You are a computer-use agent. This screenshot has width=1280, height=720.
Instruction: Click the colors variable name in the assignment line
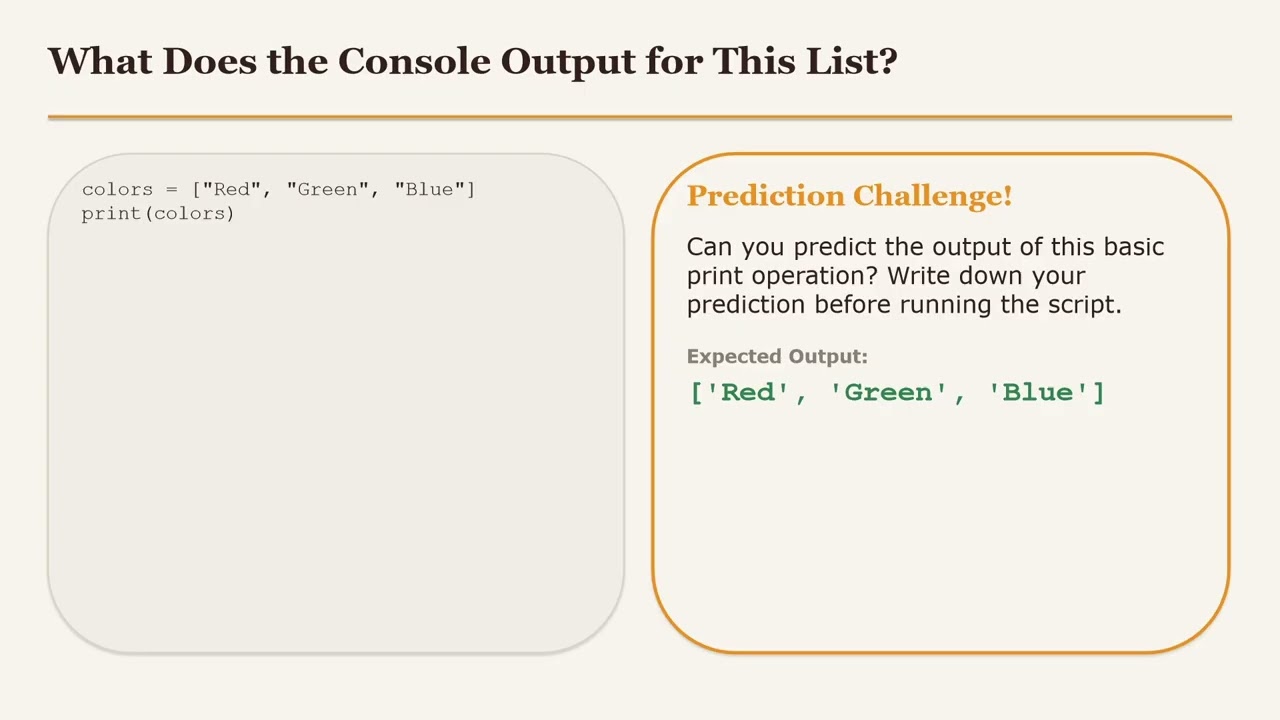(x=117, y=189)
